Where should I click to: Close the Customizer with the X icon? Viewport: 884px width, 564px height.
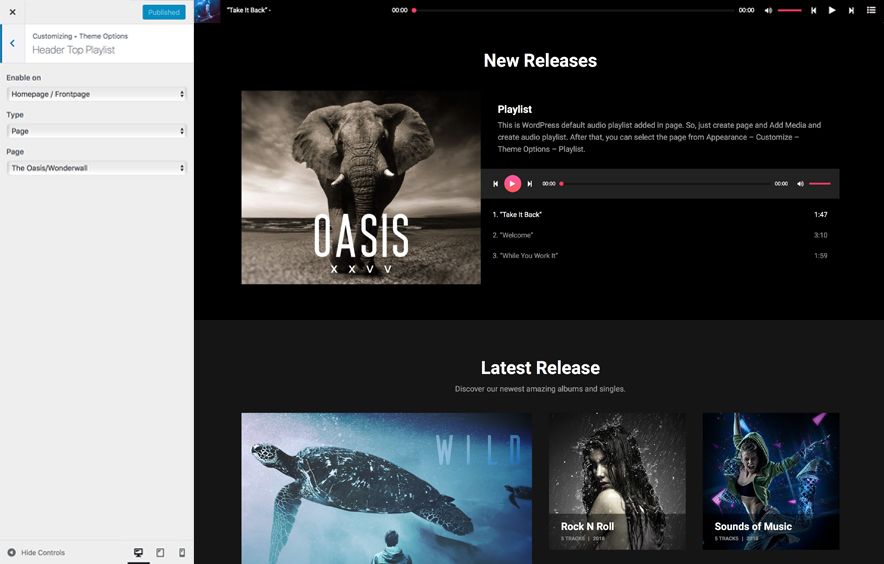point(12,12)
